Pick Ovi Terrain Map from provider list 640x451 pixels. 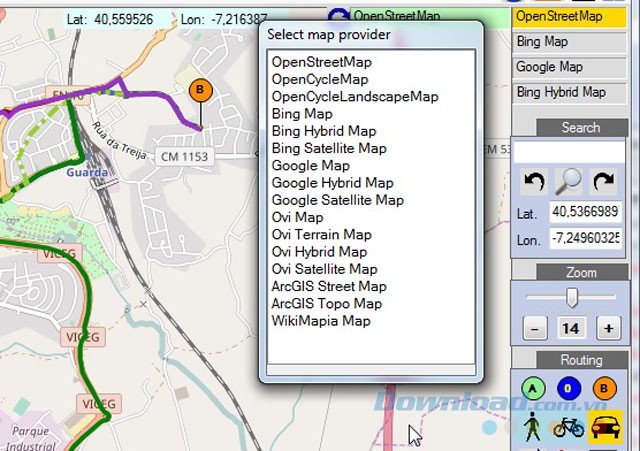pyautogui.click(x=321, y=235)
